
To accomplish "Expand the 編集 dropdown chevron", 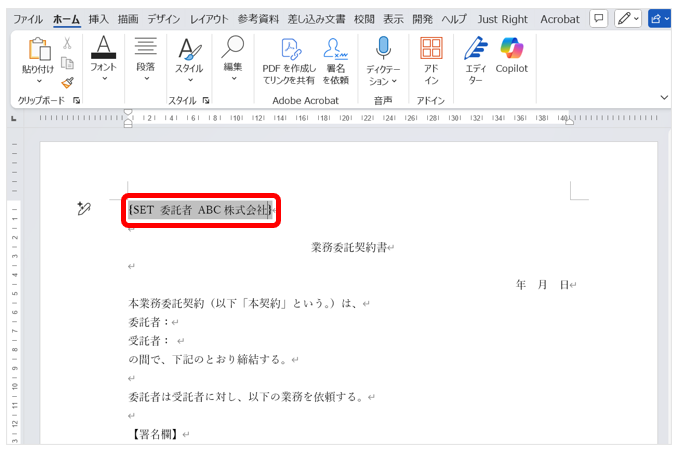I will [x=234, y=79].
